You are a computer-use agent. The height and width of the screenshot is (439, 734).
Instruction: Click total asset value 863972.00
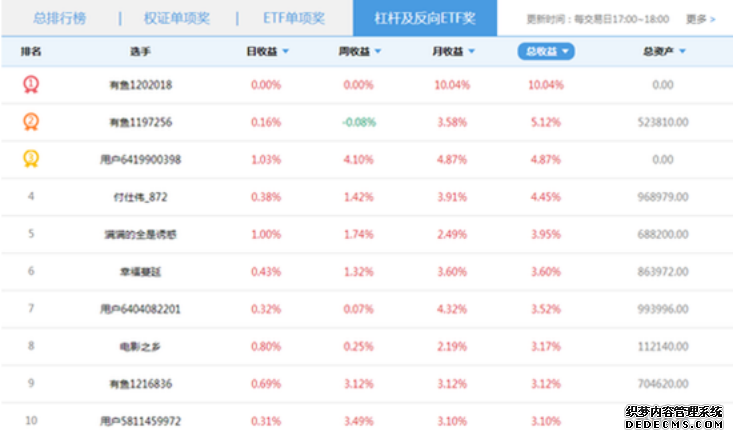(663, 272)
